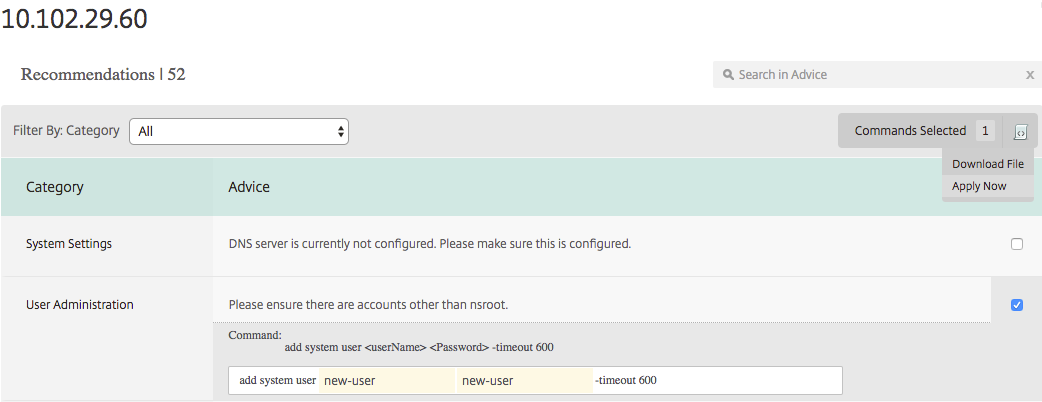
Task: Click the selected commands count badge
Action: 985,131
